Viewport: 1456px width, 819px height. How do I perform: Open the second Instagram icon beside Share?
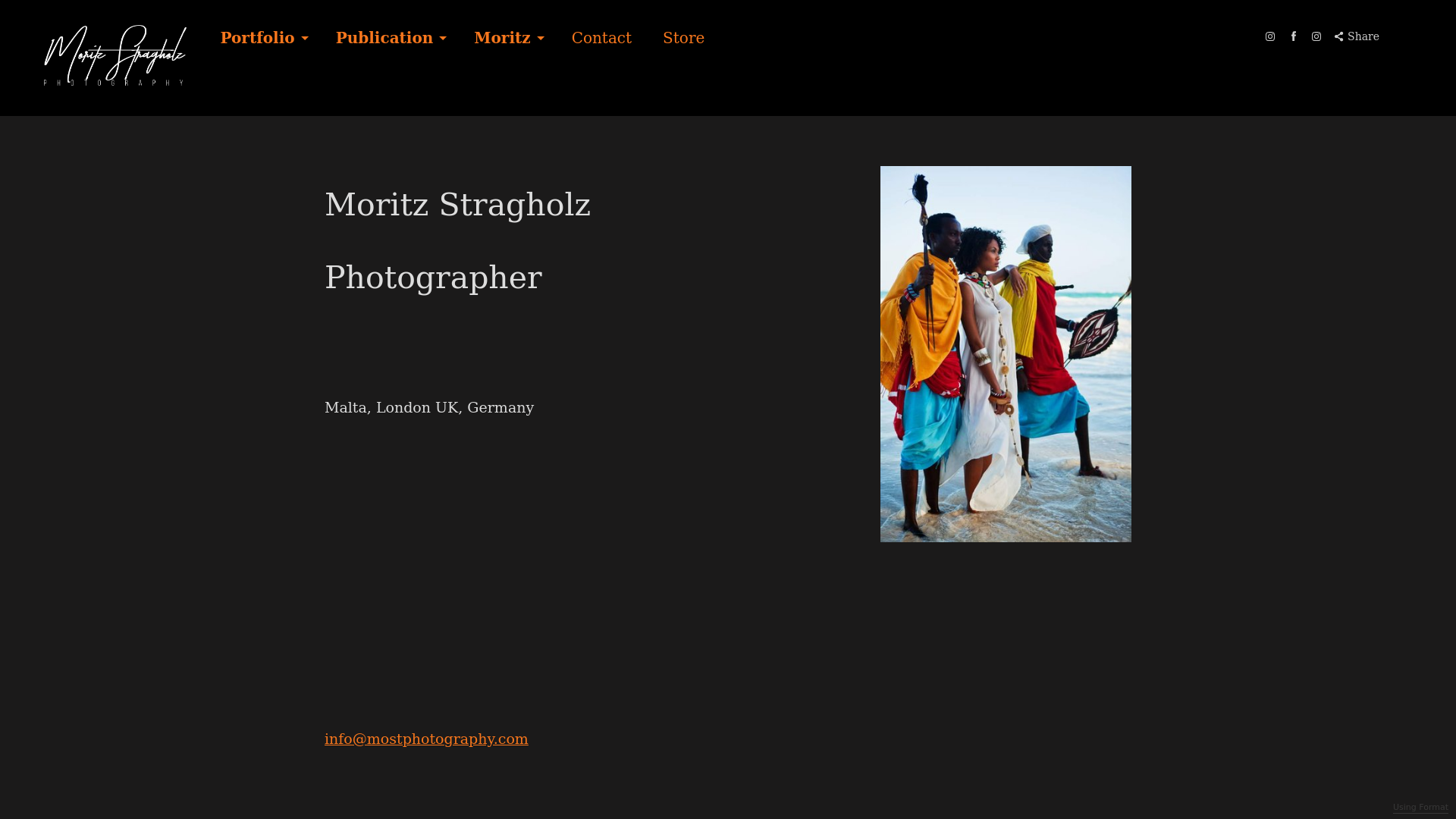1316,36
